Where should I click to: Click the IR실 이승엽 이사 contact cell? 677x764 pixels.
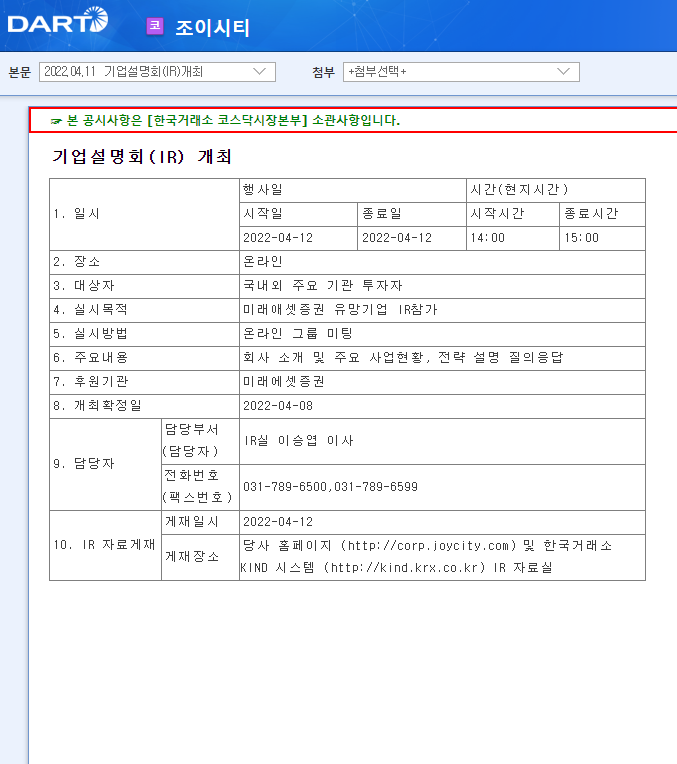point(442,441)
